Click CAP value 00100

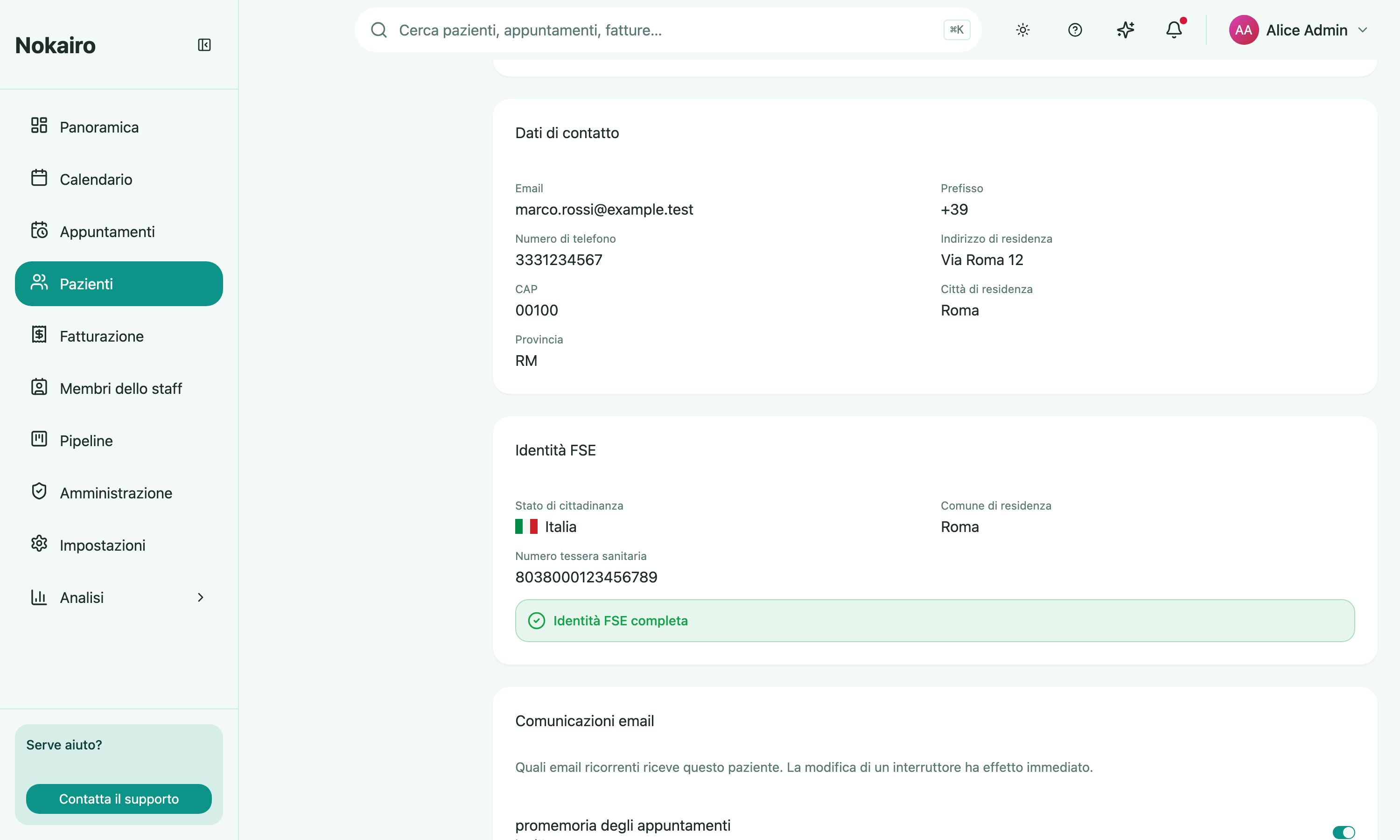coord(537,310)
